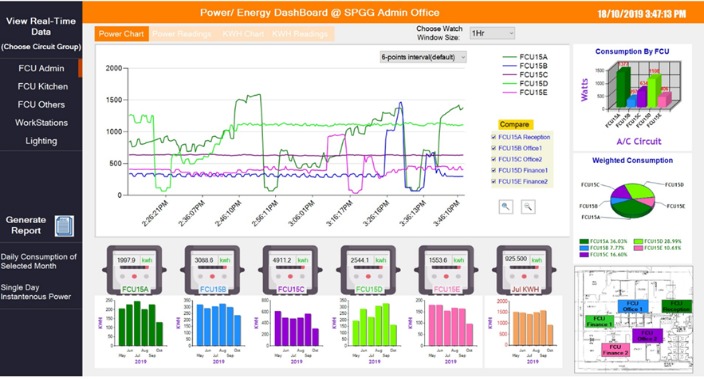Select FCU Admin circuit group
Viewport: 704px width, 379px height.
[41, 68]
